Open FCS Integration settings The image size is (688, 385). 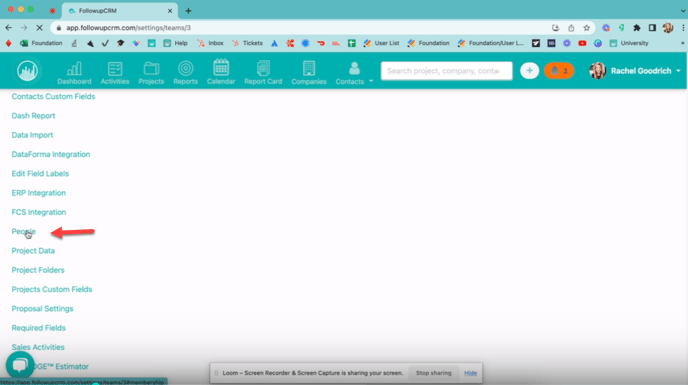point(39,212)
